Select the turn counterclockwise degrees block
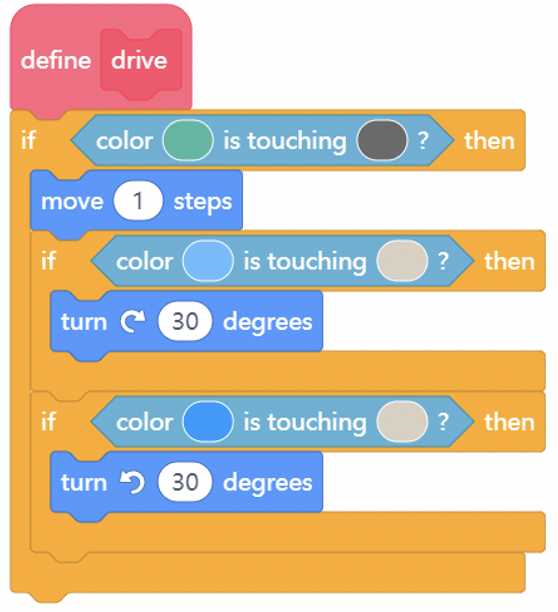This screenshot has width=558, height=612. 187,484
